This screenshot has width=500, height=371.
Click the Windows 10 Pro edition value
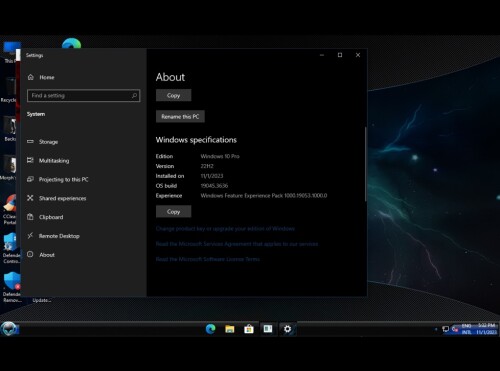coord(220,156)
